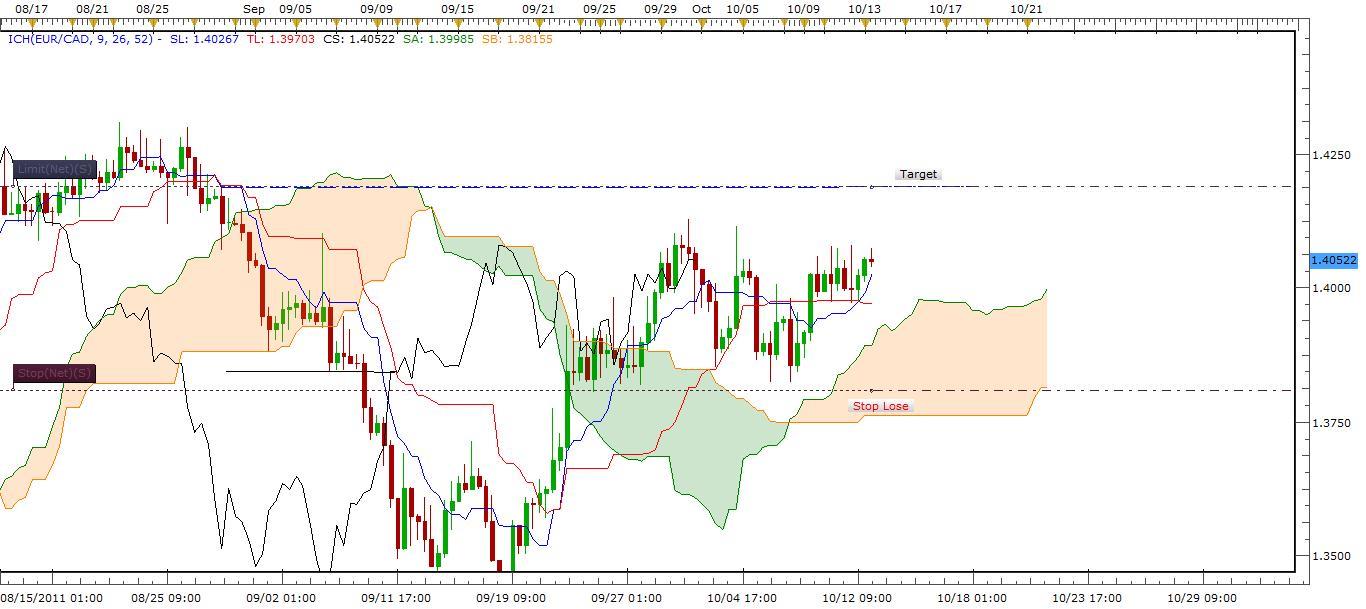Click the timeline marker under 09/05
This screenshot has width=1366, height=609.
click(295, 21)
